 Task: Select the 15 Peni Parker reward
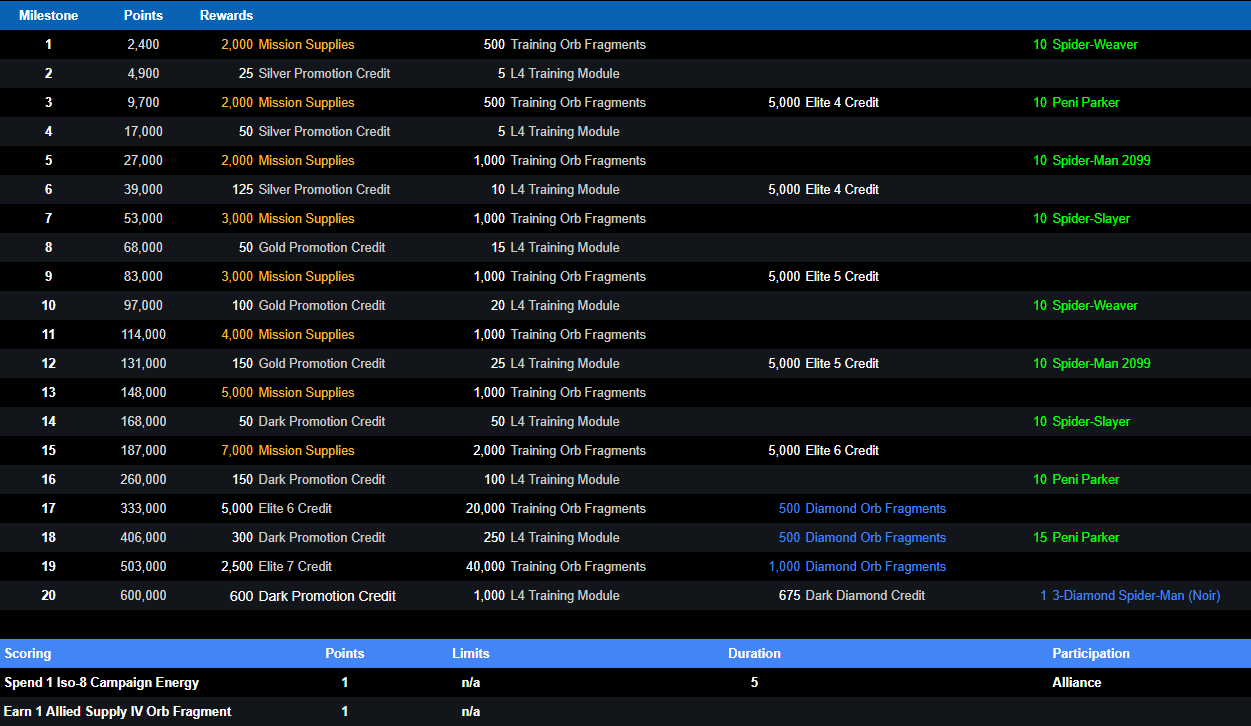1076,538
